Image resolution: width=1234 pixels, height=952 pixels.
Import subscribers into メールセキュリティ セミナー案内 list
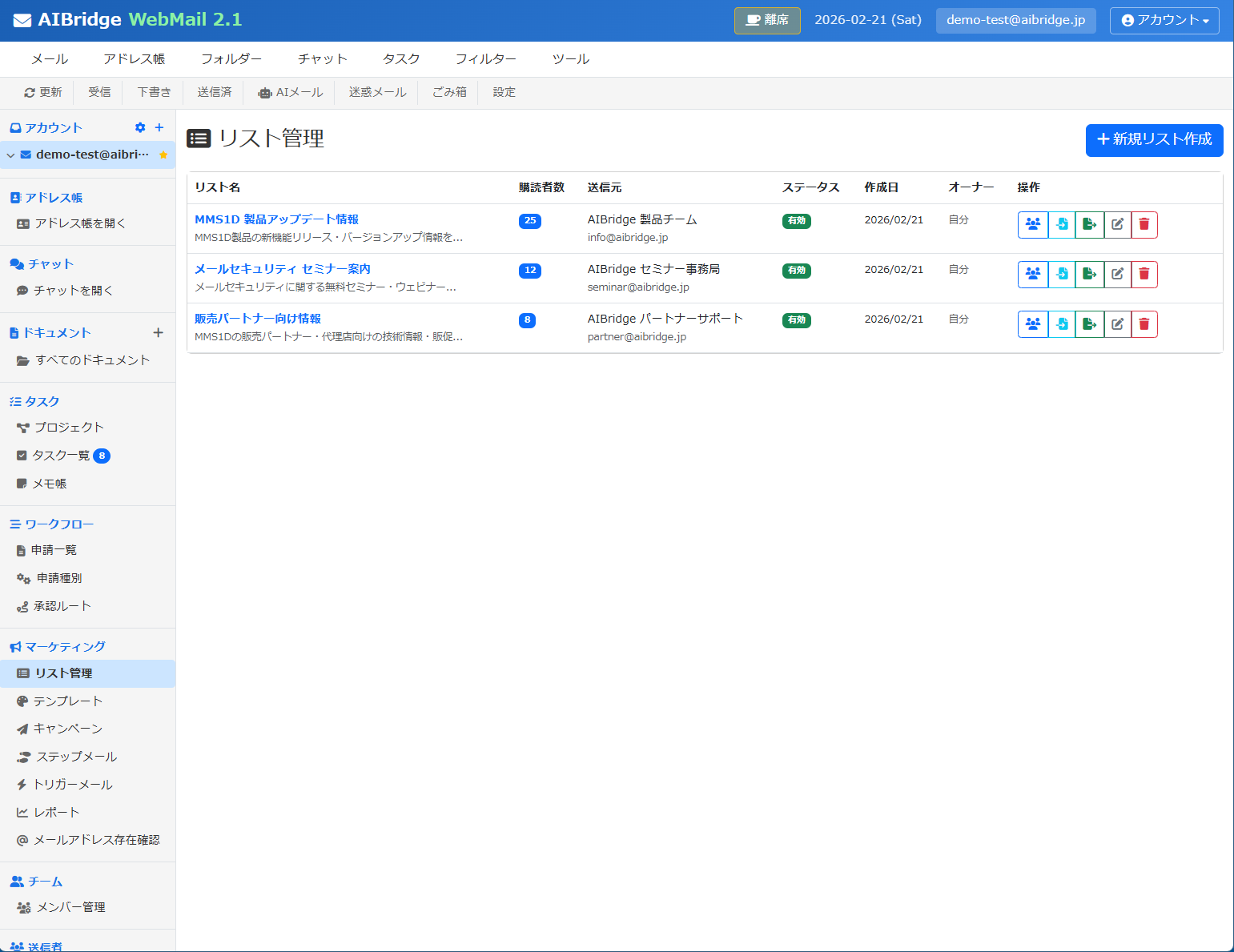tap(1061, 274)
